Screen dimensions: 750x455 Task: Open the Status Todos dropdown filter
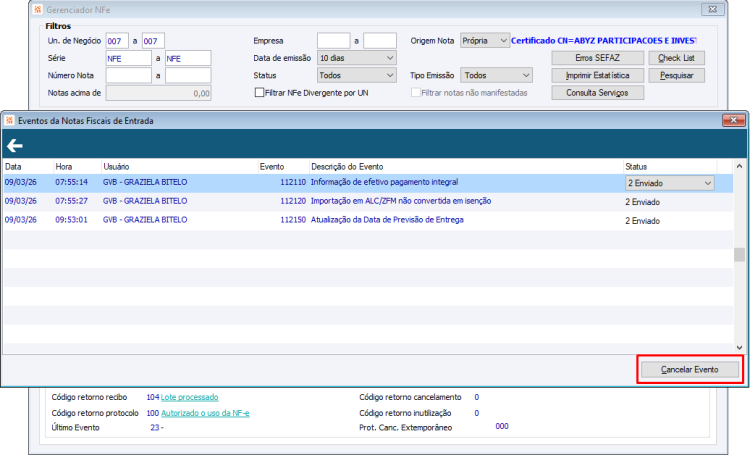(356, 75)
